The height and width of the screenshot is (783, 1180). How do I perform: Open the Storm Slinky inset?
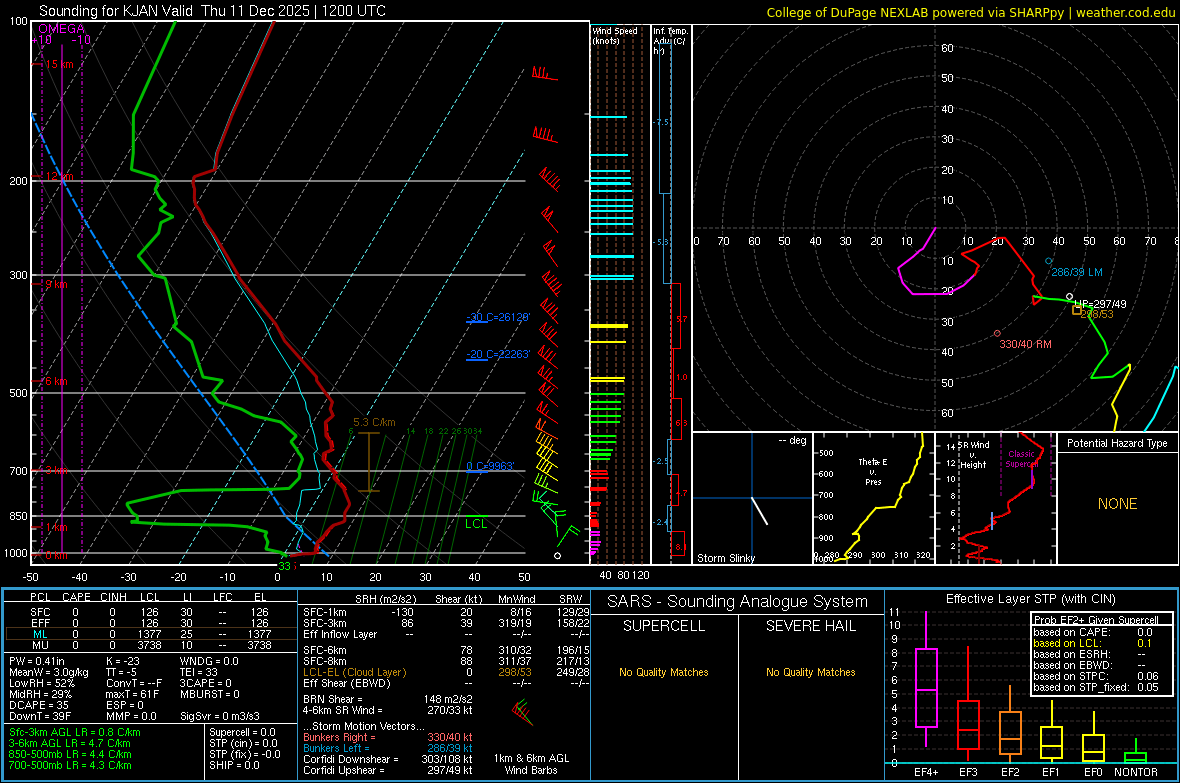point(753,498)
